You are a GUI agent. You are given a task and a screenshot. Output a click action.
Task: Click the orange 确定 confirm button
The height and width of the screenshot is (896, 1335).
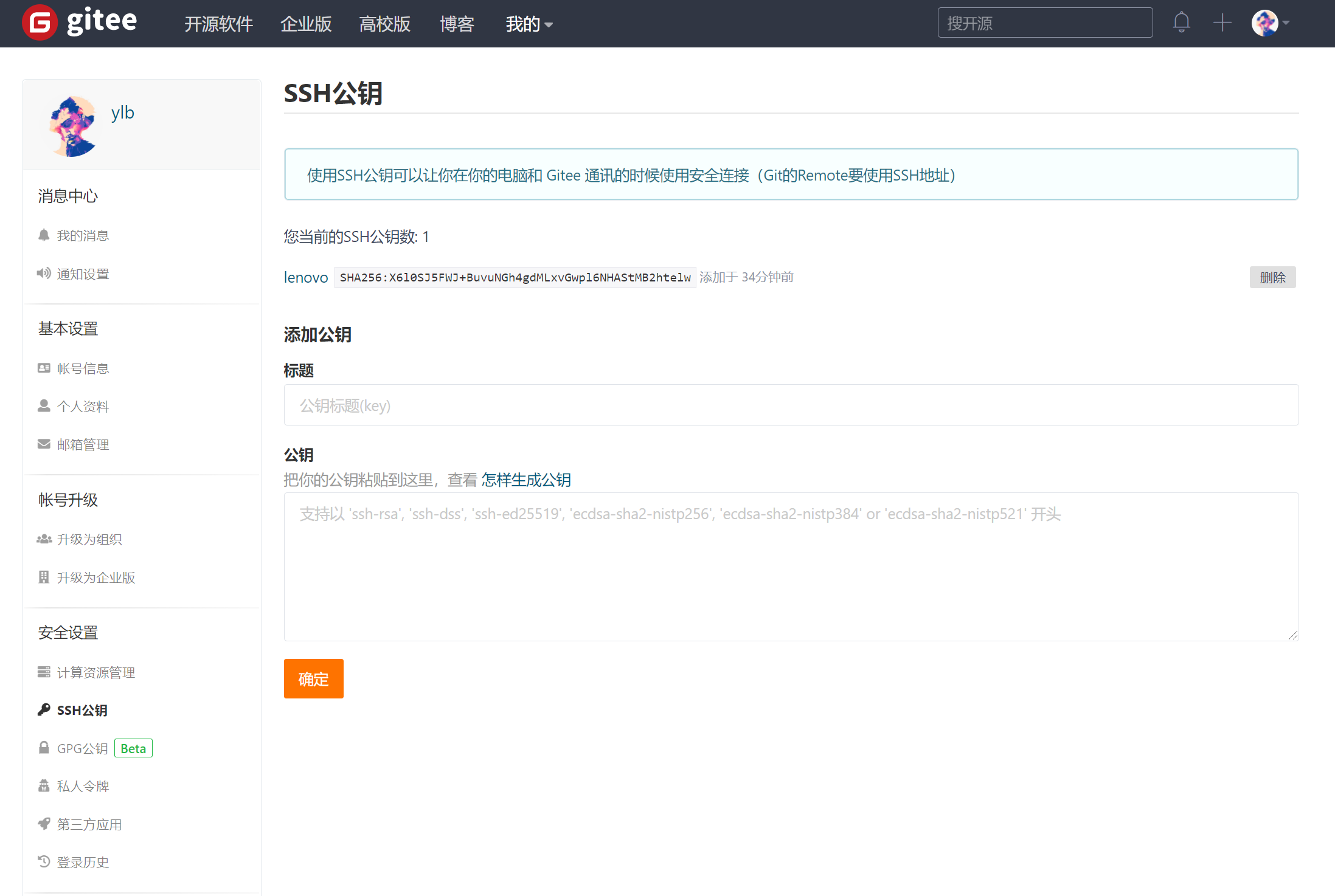coord(313,678)
